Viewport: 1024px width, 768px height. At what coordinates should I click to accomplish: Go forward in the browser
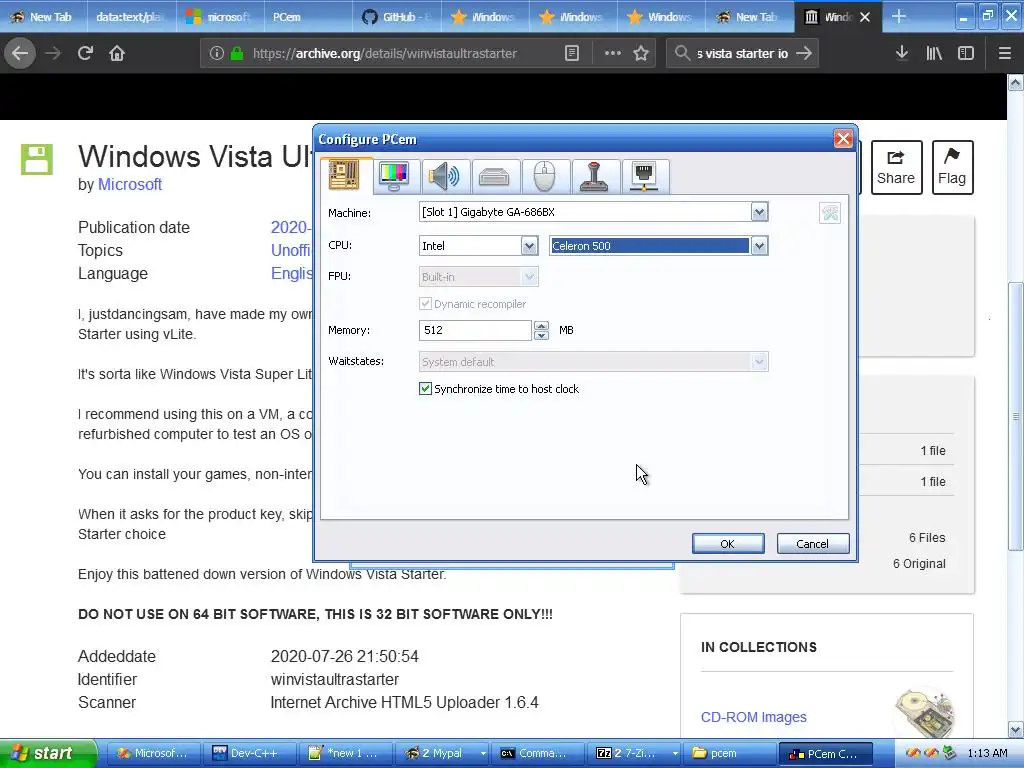click(53, 54)
